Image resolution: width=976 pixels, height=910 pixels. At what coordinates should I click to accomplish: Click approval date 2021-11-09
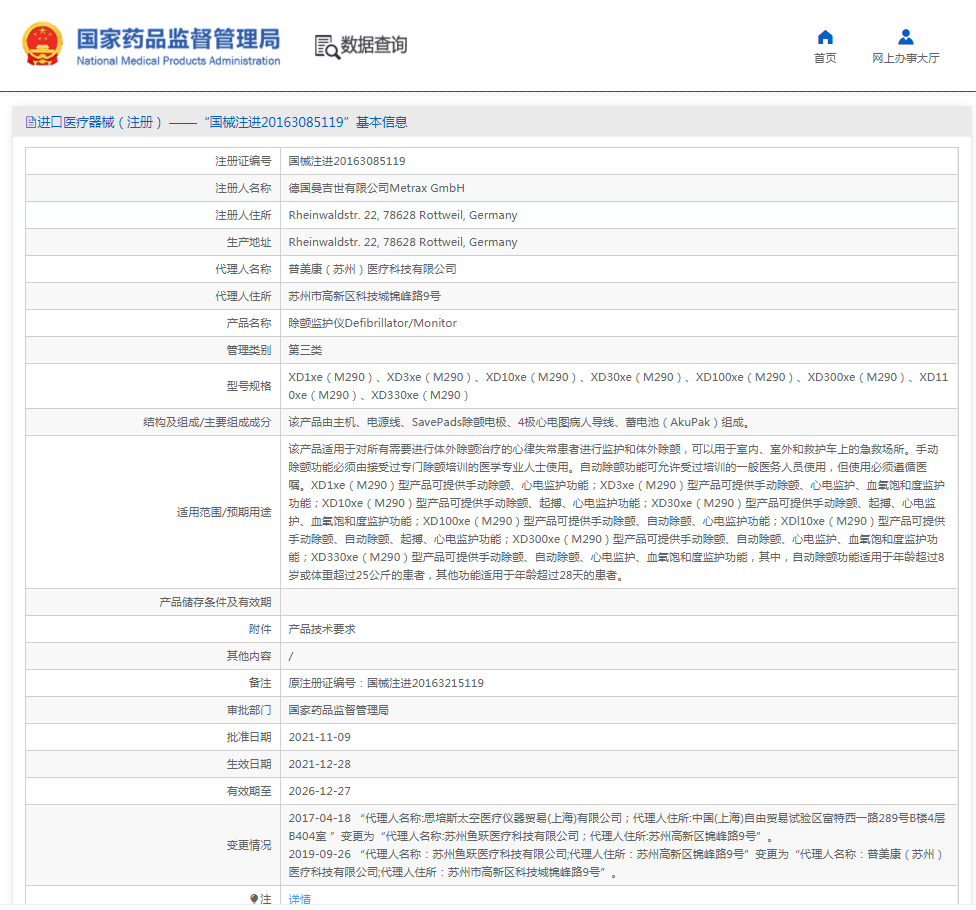tap(319, 737)
